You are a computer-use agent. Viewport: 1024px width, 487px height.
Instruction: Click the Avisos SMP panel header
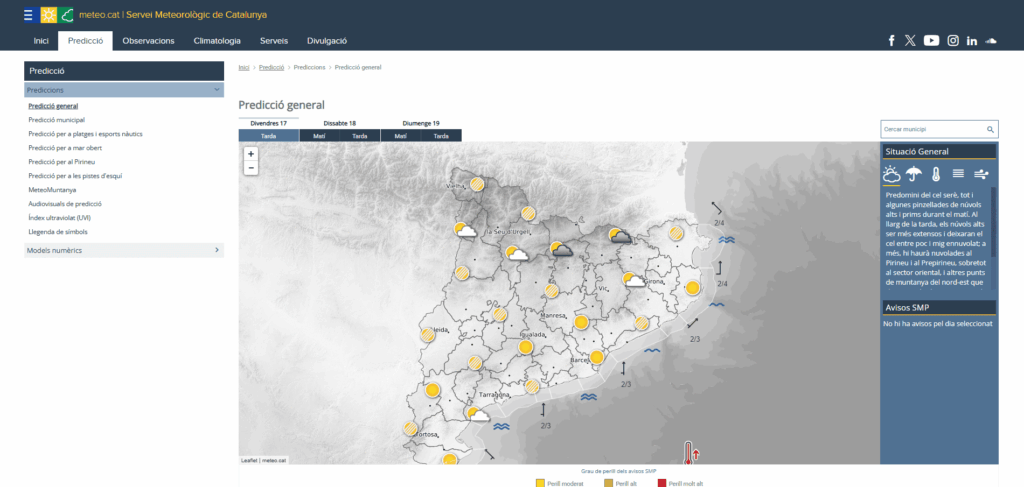point(939,307)
